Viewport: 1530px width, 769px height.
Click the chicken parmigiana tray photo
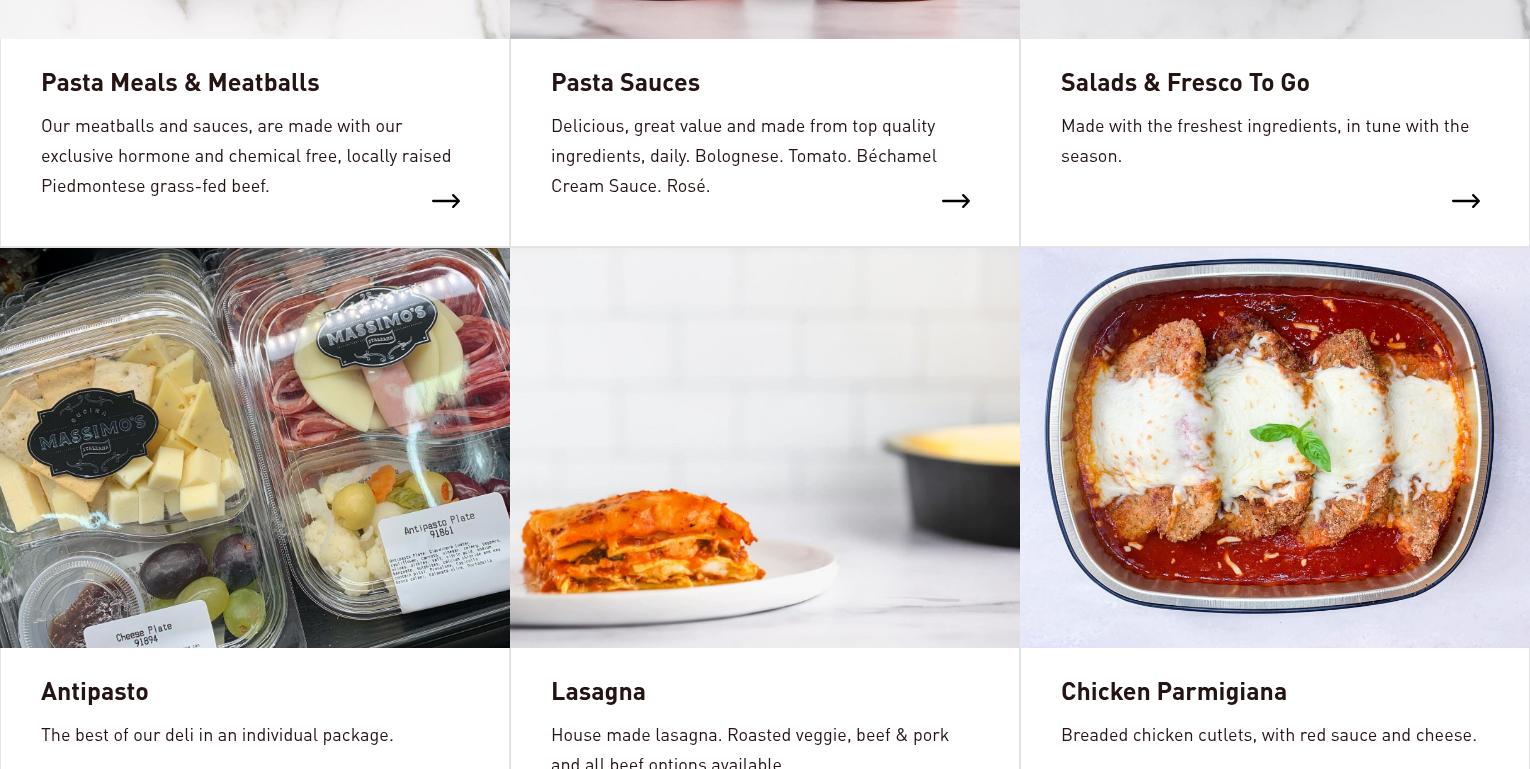click(x=1275, y=448)
